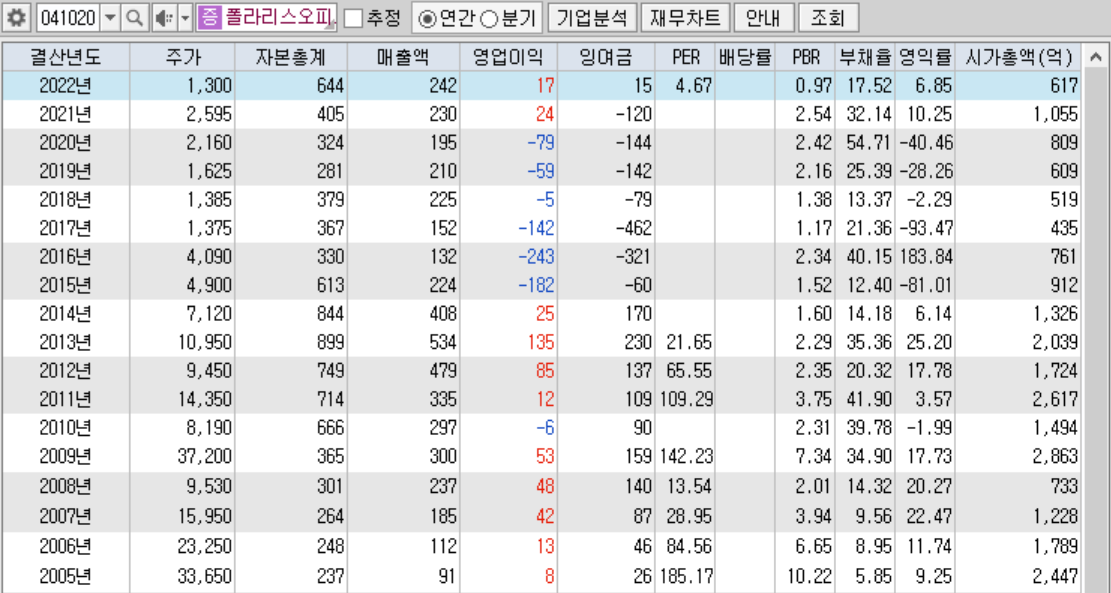
Task: Select the 2006년 row year cell
Action: pos(66,546)
